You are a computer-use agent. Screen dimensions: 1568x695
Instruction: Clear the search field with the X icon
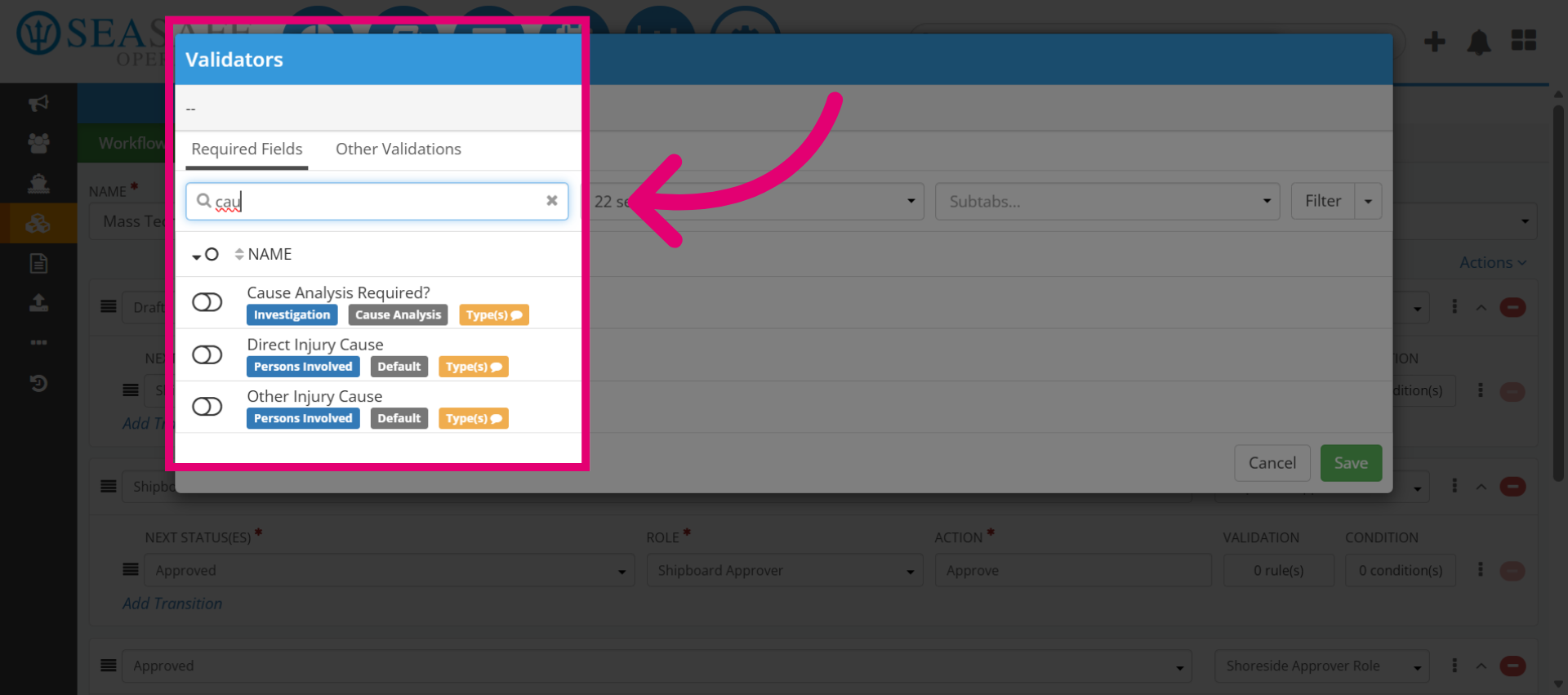[552, 201]
